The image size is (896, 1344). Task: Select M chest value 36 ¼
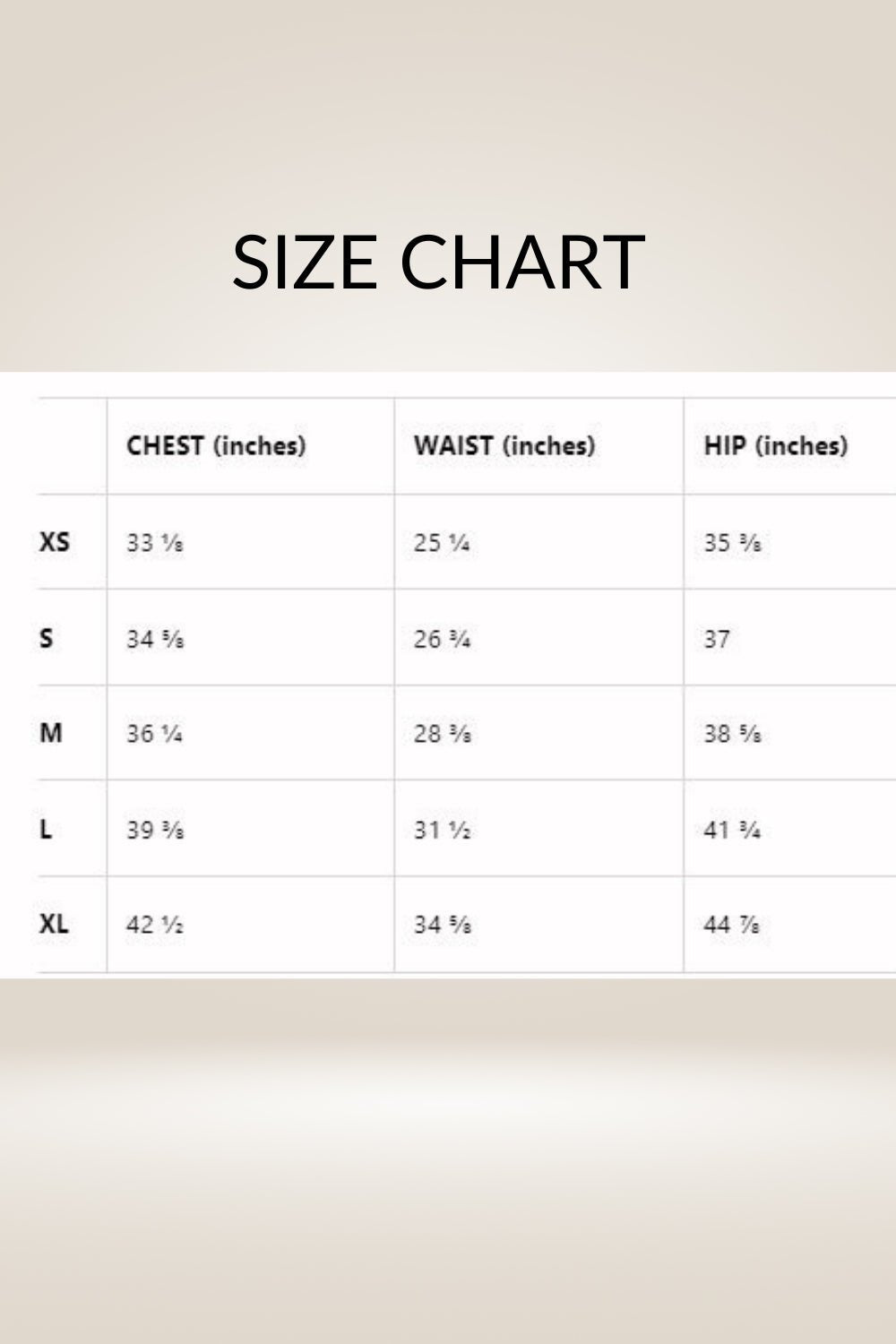155,735
